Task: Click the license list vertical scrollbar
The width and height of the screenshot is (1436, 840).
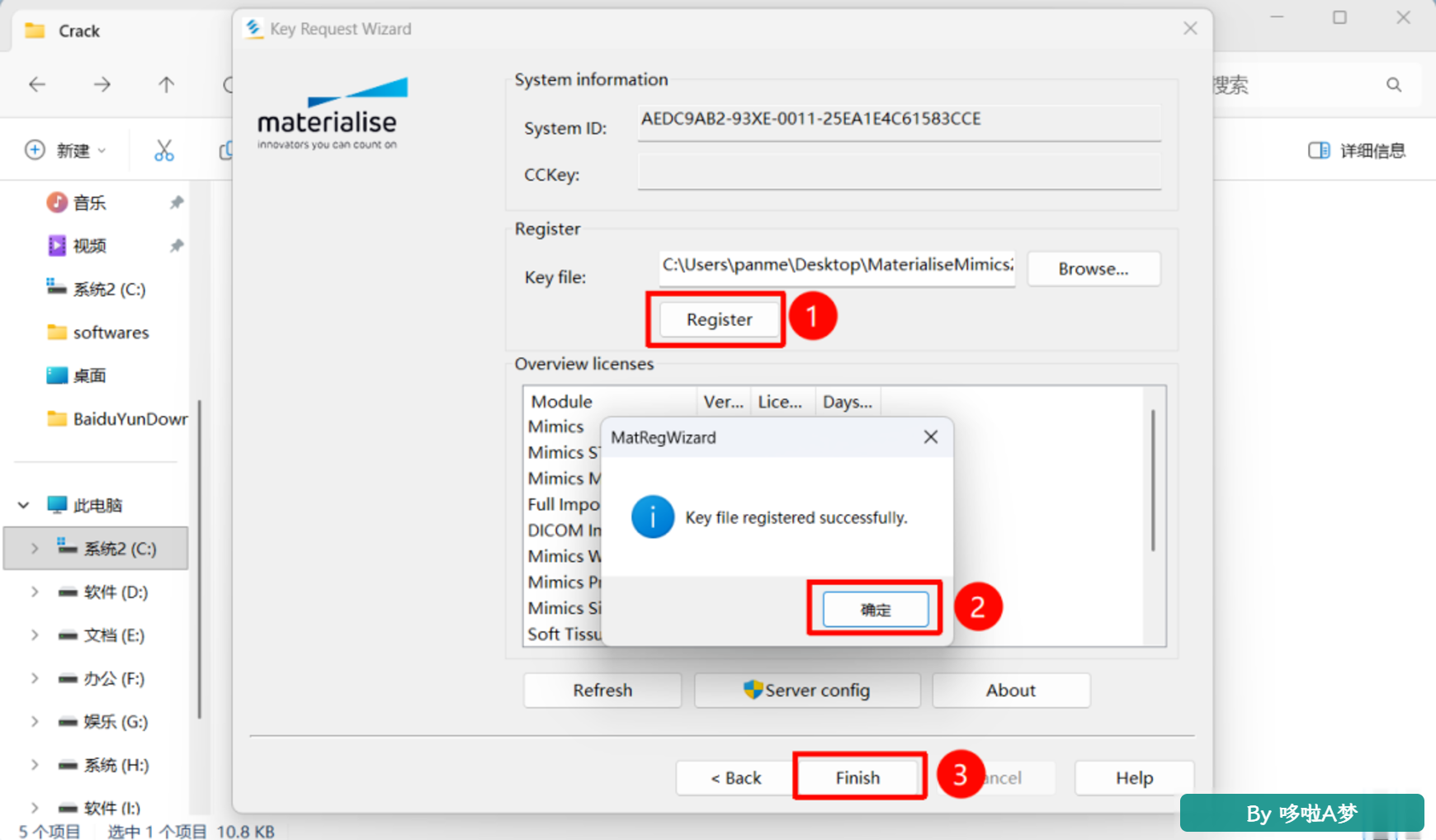Action: [x=1153, y=480]
